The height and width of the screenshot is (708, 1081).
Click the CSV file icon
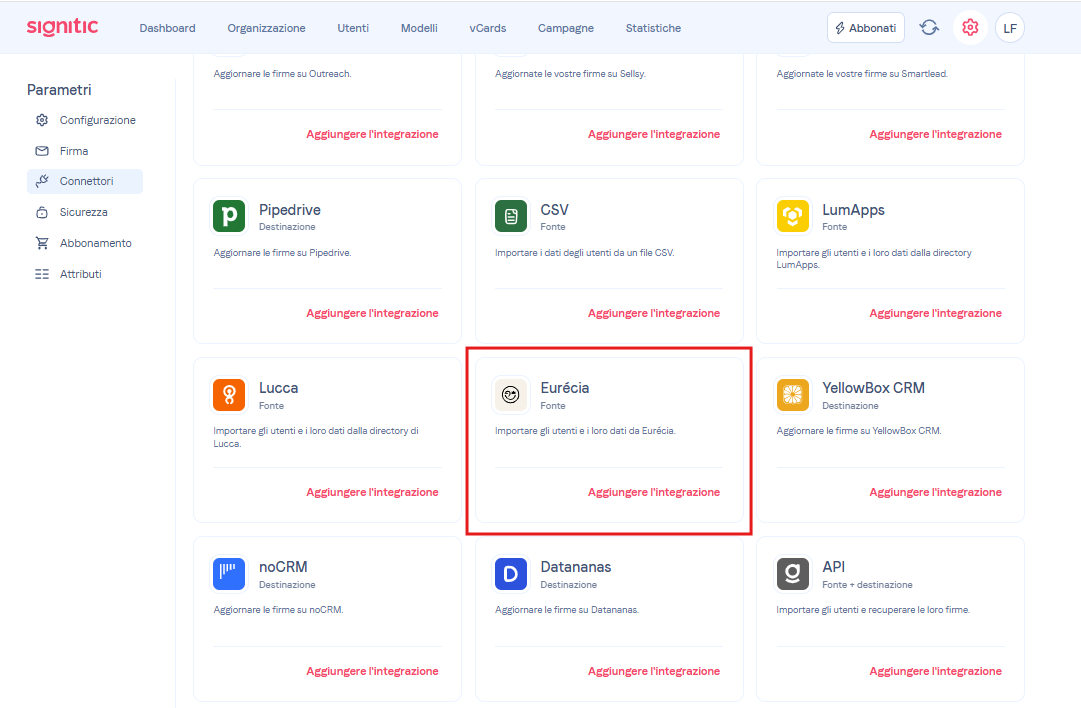pos(511,216)
